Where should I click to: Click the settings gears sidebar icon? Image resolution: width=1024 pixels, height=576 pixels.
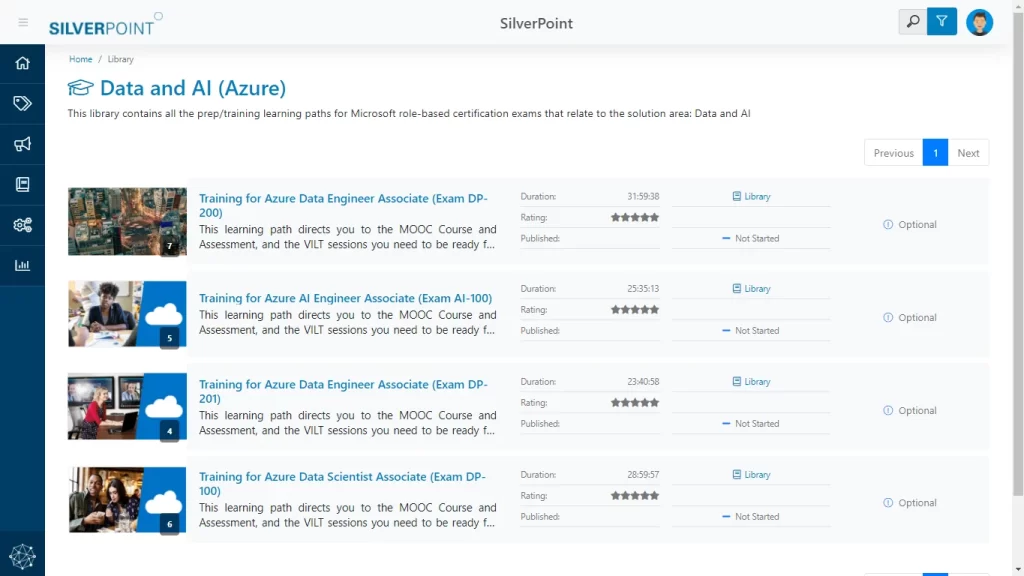[x=22, y=225]
